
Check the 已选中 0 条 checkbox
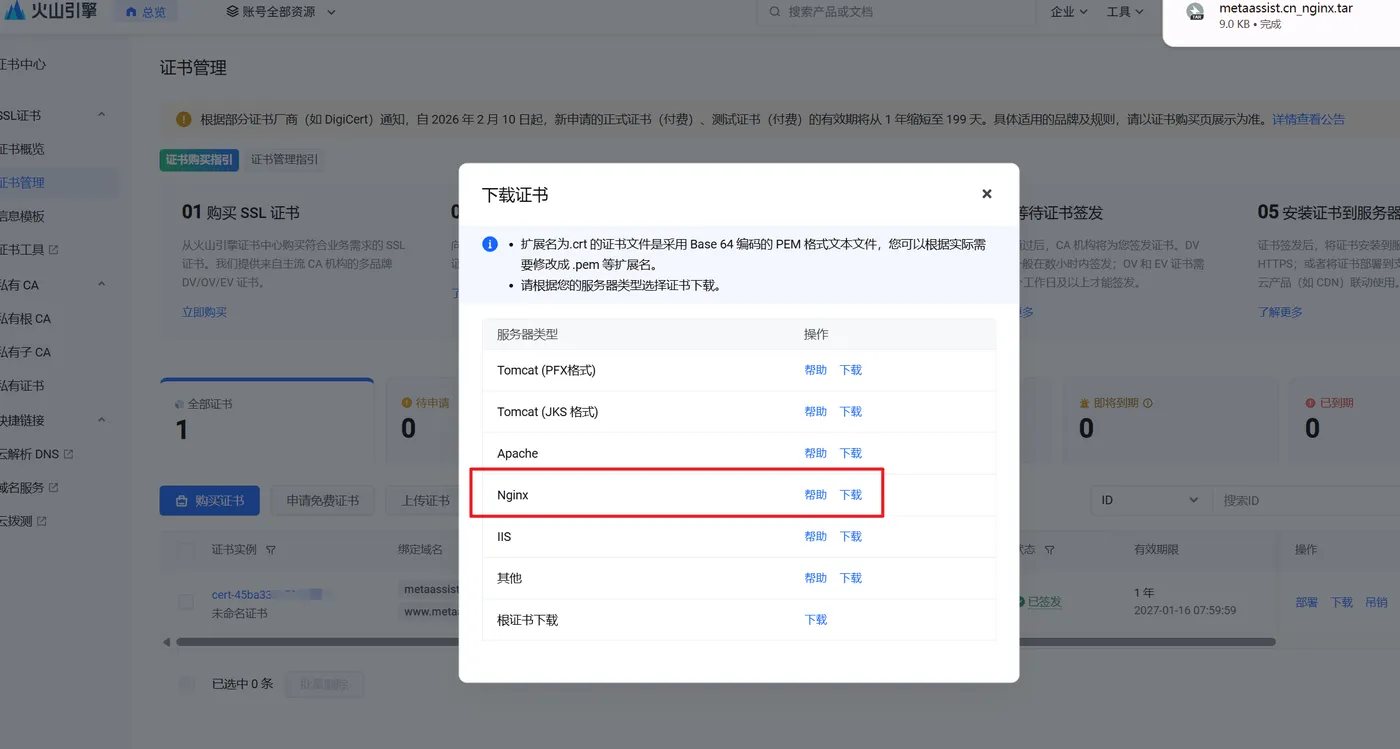[185, 683]
